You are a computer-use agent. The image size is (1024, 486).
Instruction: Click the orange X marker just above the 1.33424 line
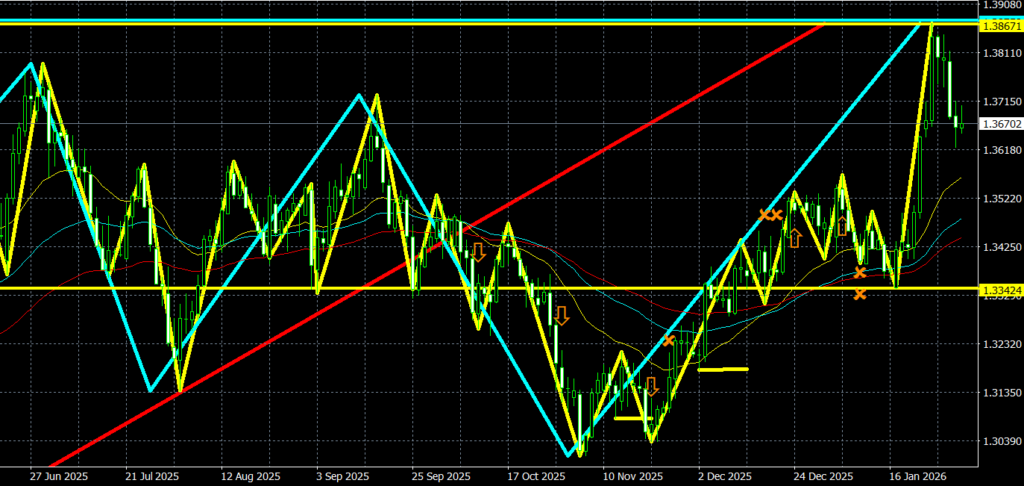[860, 273]
